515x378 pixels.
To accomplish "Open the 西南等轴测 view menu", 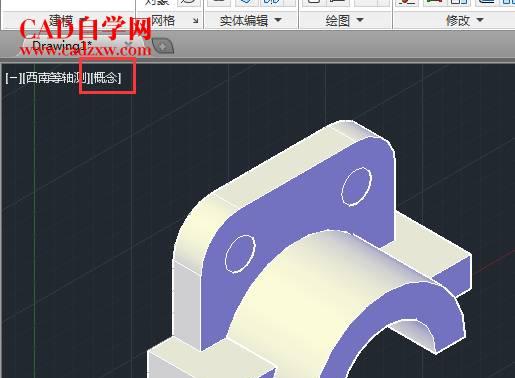I will (55, 78).
